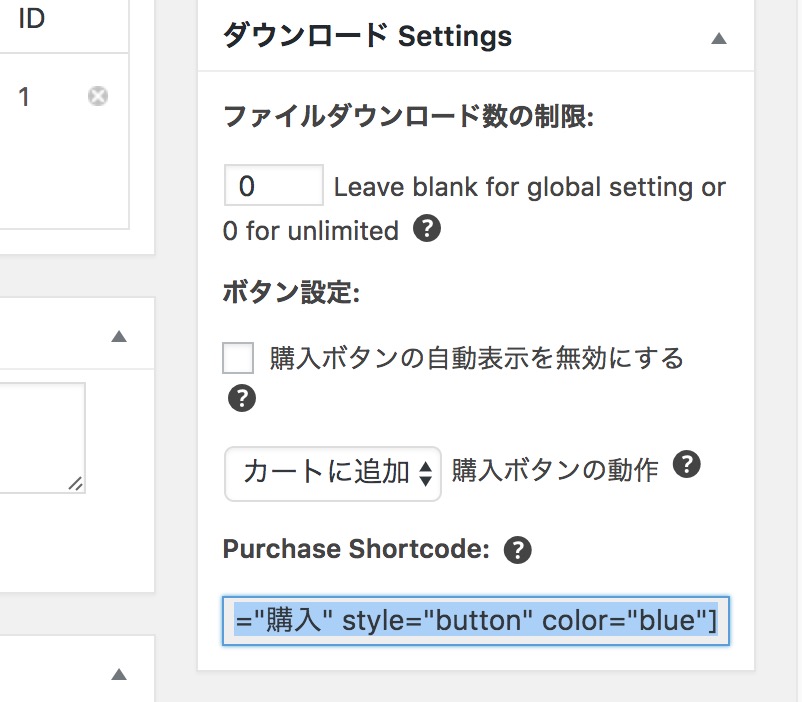Click the ダウンロード Settings panel title
Image resolution: width=802 pixels, height=702 pixels.
367,36
